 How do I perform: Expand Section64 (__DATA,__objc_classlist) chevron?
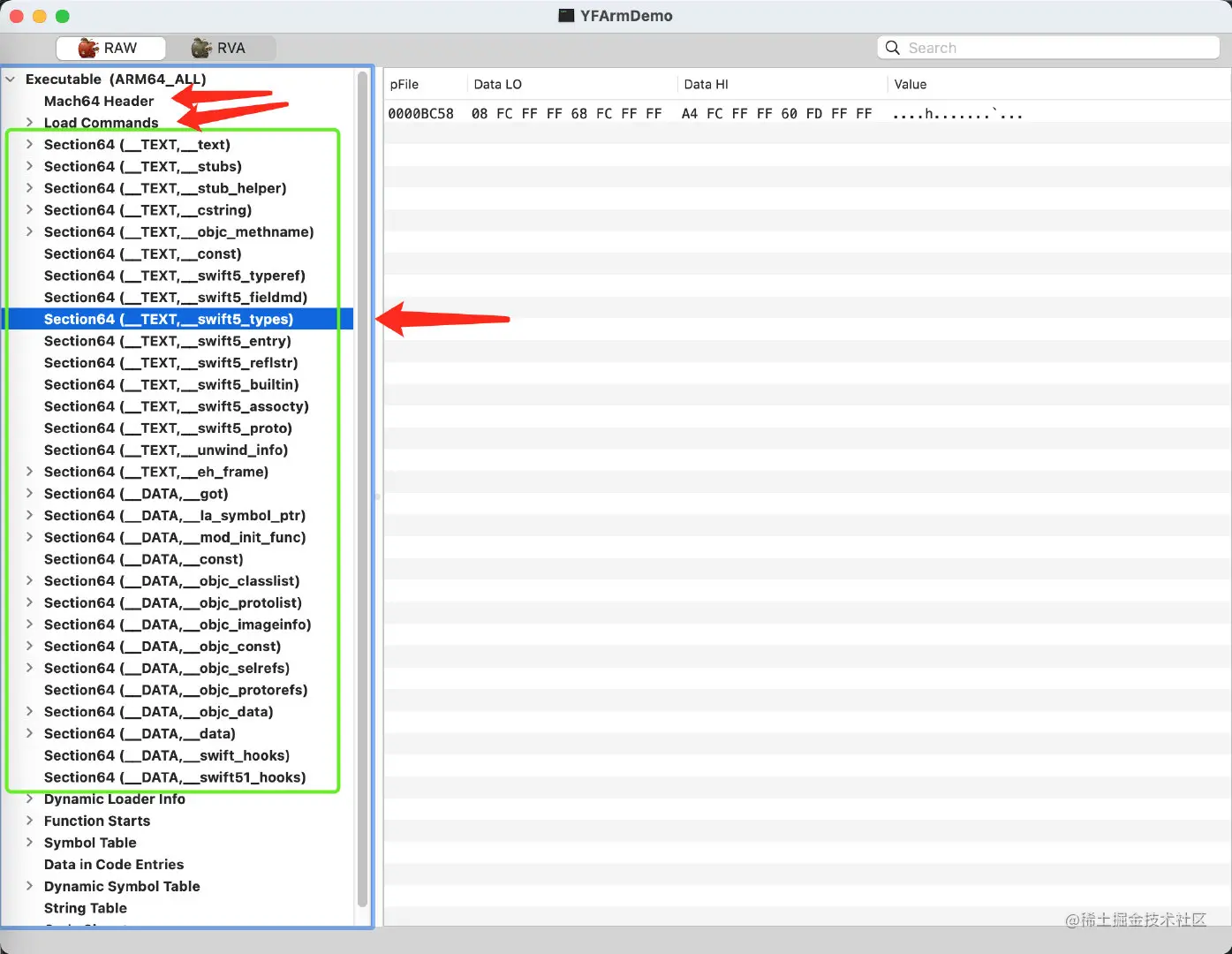[x=29, y=580]
